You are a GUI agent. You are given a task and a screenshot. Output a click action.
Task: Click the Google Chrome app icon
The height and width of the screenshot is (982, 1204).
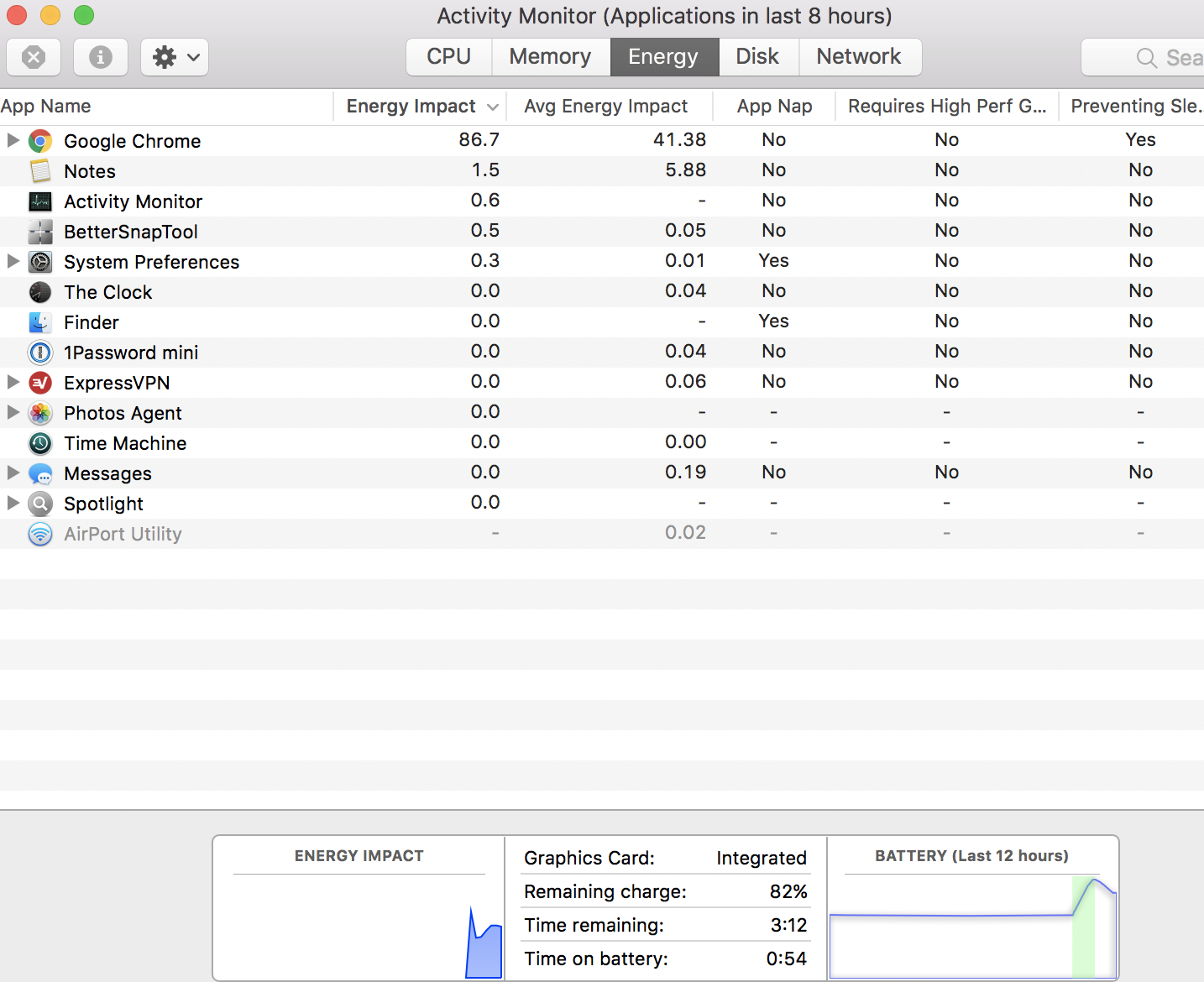pyautogui.click(x=40, y=141)
